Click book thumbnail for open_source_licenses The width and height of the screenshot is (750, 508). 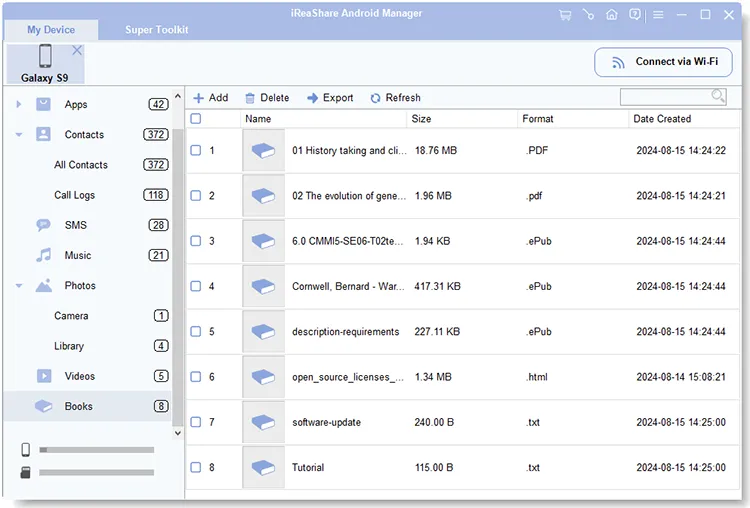pyautogui.click(x=264, y=376)
